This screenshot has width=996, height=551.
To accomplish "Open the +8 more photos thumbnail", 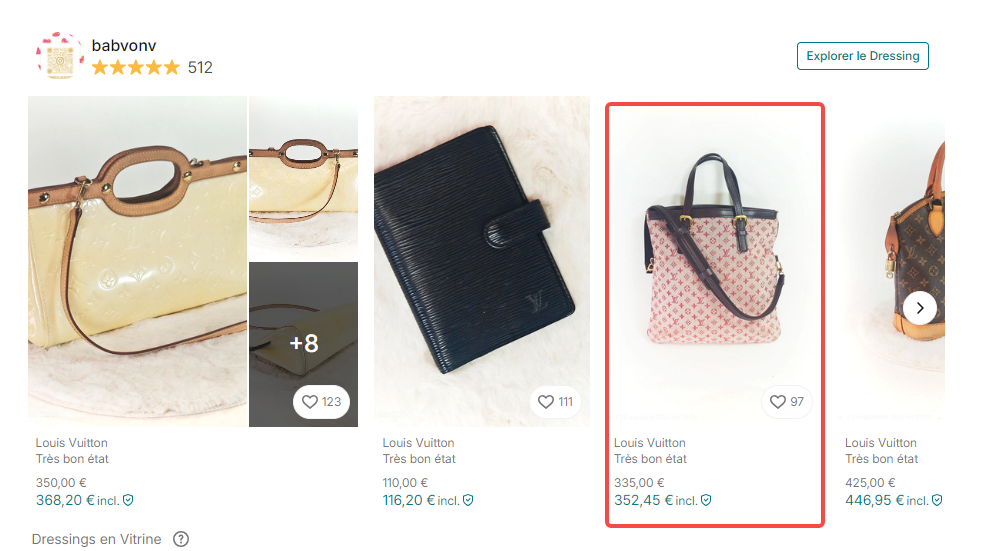I will coord(304,344).
